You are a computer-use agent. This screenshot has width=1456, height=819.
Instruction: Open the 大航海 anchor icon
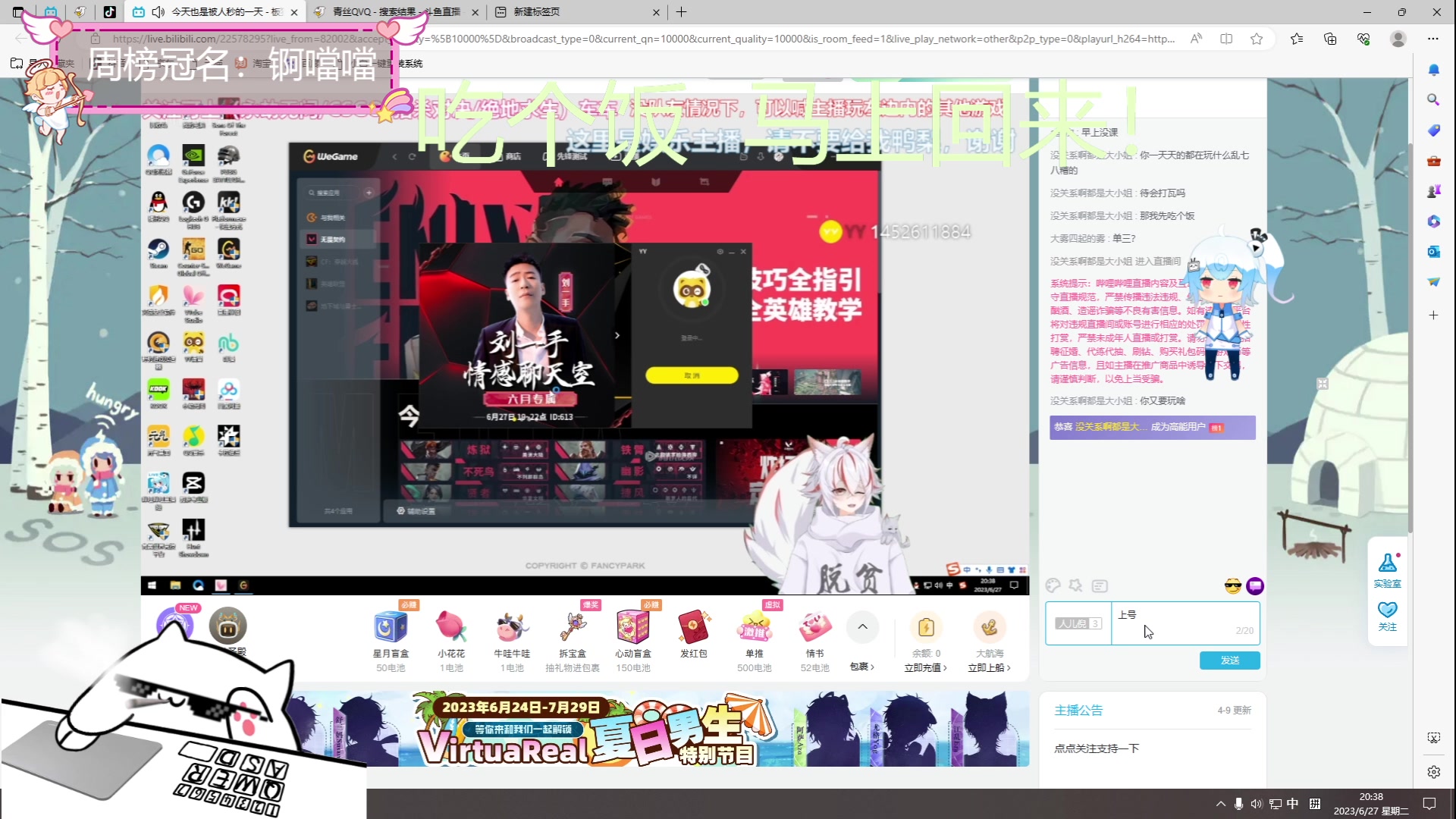click(x=989, y=627)
